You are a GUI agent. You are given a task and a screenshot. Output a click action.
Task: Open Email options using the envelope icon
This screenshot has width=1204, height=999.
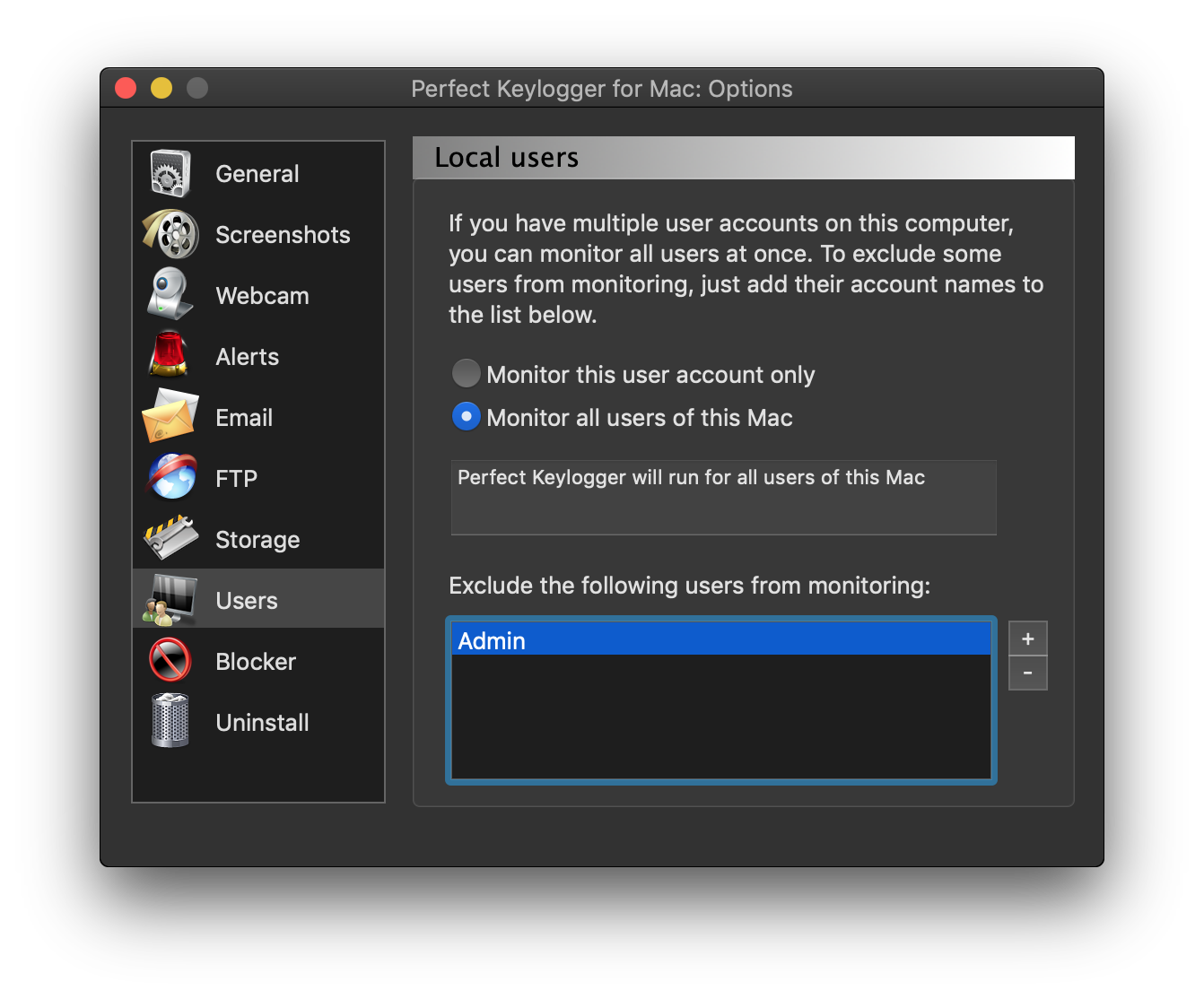pyautogui.click(x=170, y=416)
